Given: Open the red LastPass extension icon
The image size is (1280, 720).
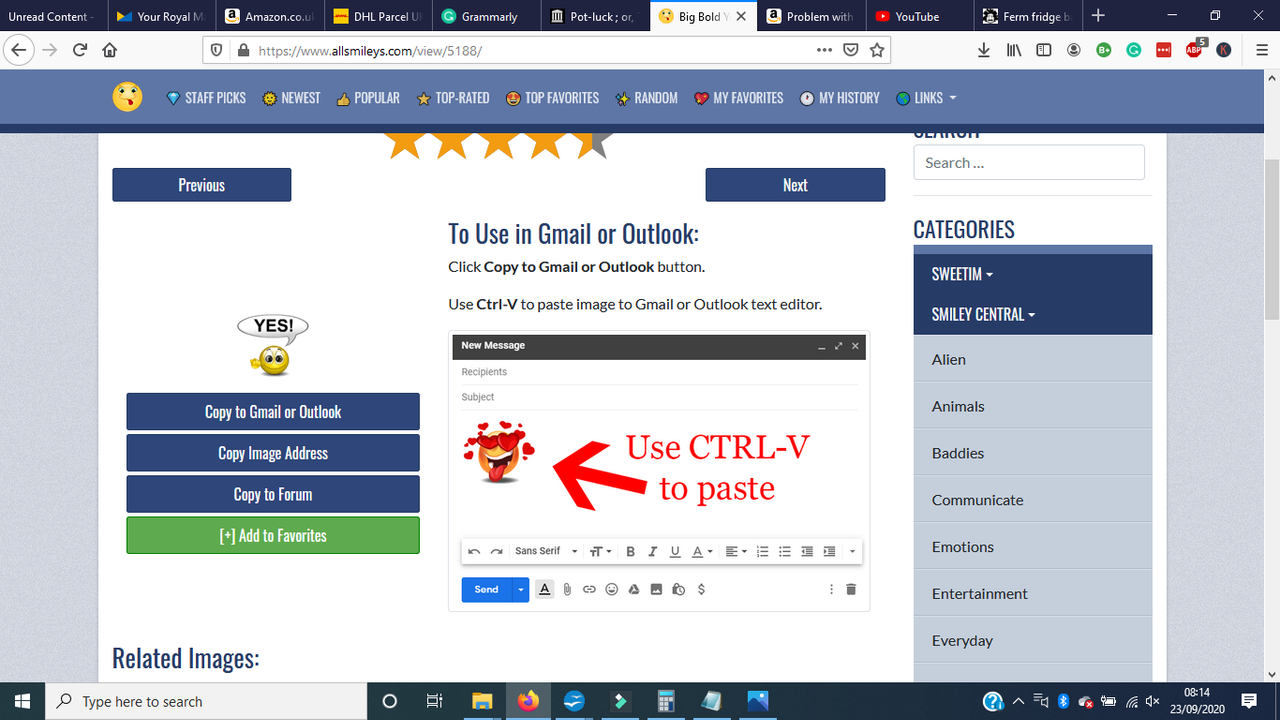Looking at the screenshot, I should coord(1164,50).
